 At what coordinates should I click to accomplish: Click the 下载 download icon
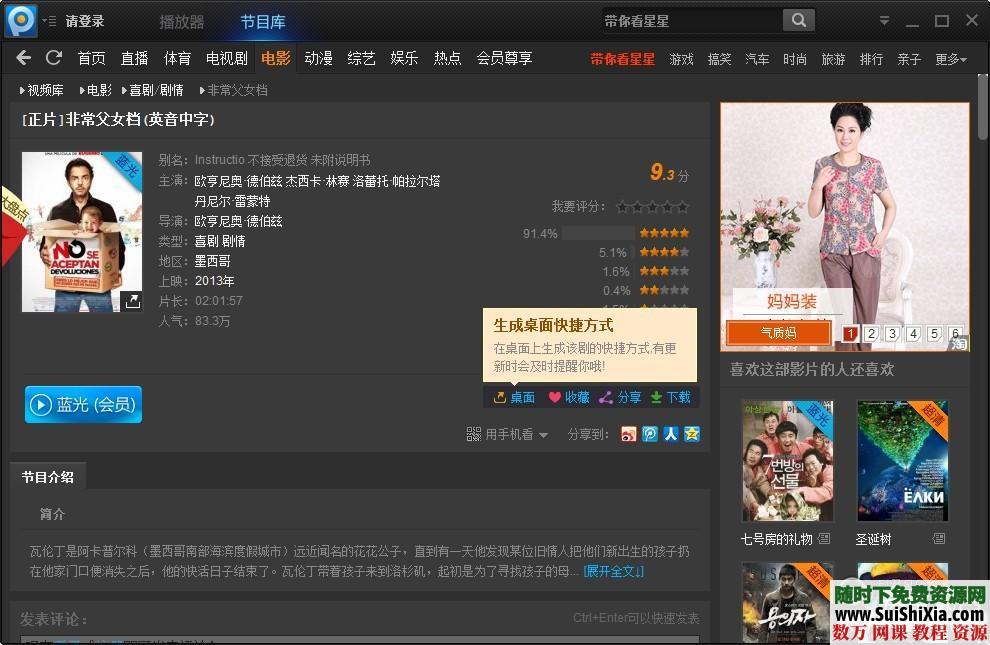tap(671, 397)
